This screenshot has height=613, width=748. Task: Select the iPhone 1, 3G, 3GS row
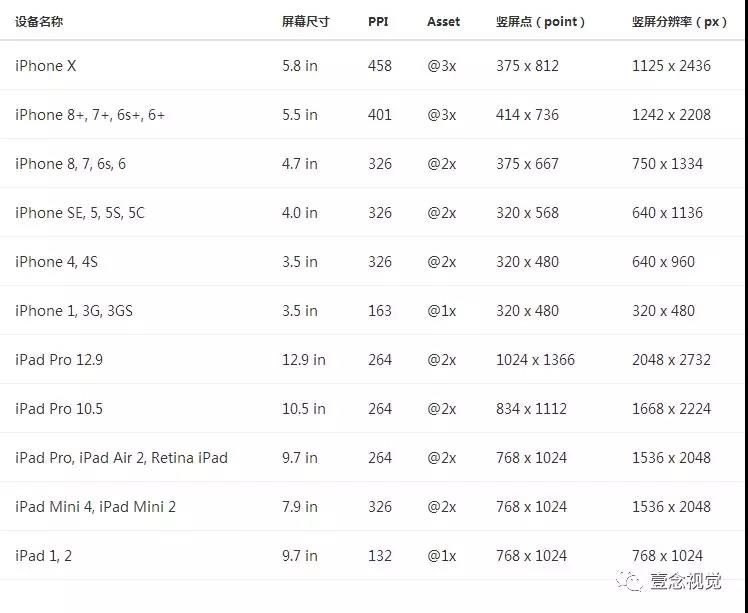[74, 311]
